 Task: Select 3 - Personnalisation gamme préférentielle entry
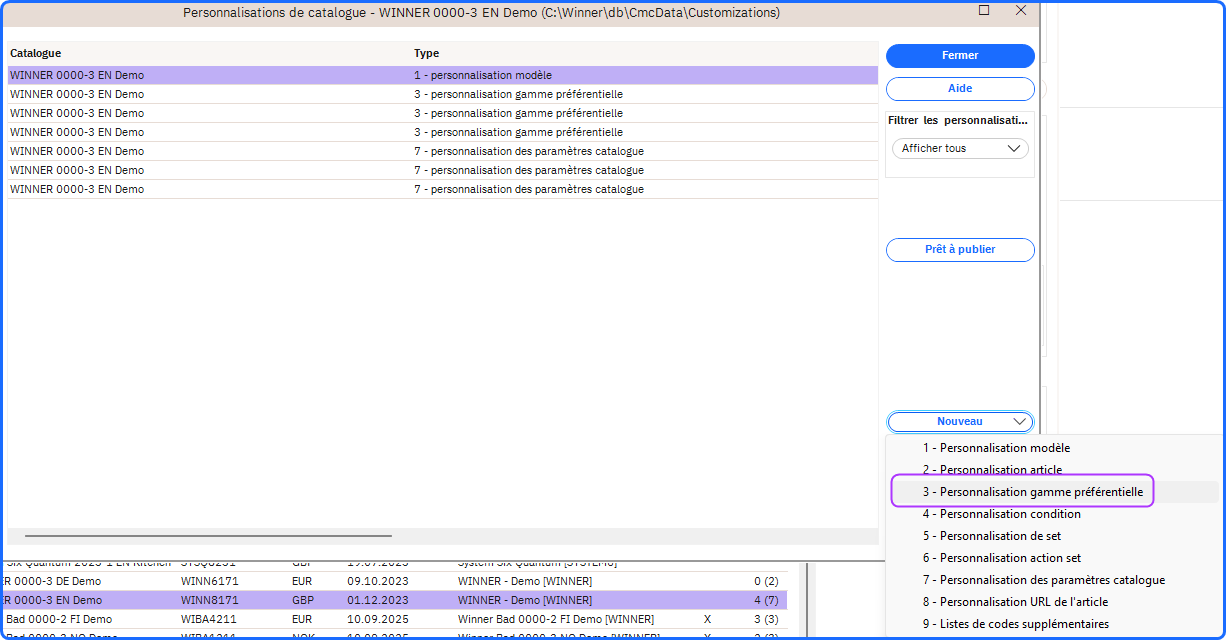1032,492
